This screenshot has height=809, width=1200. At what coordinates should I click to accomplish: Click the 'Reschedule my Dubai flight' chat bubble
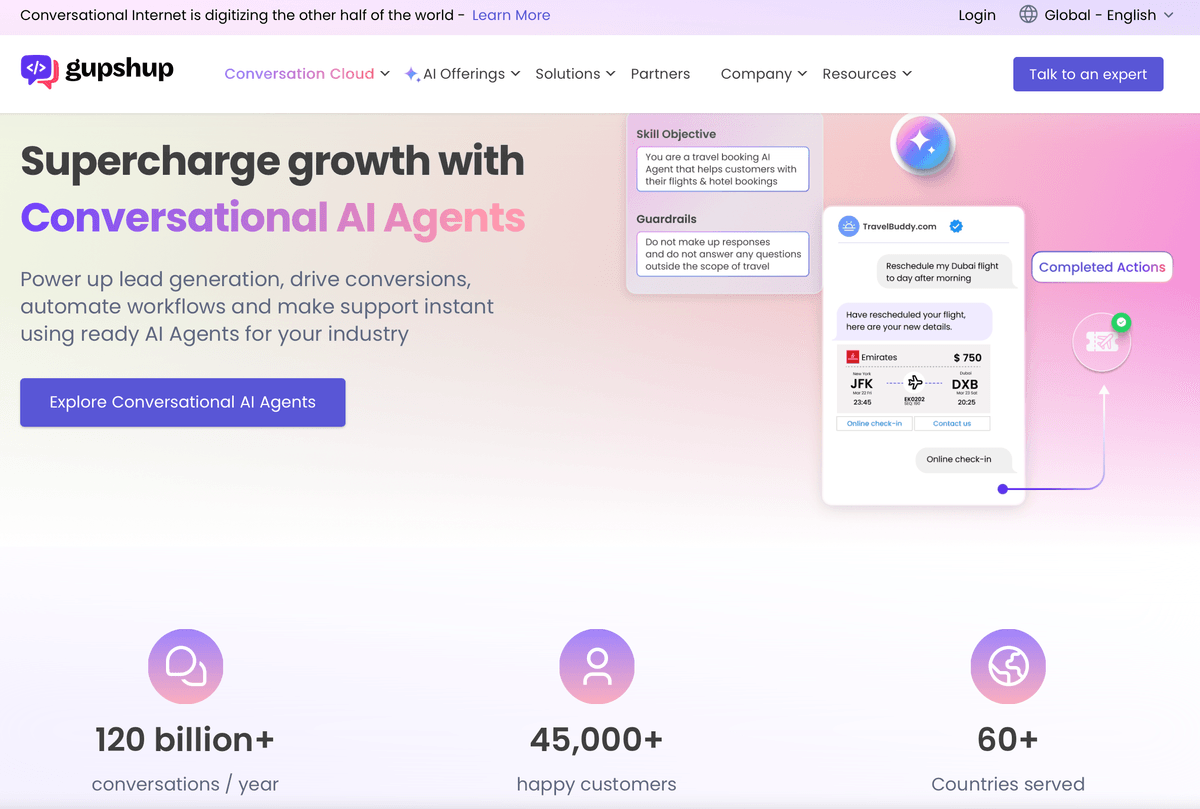point(944,272)
